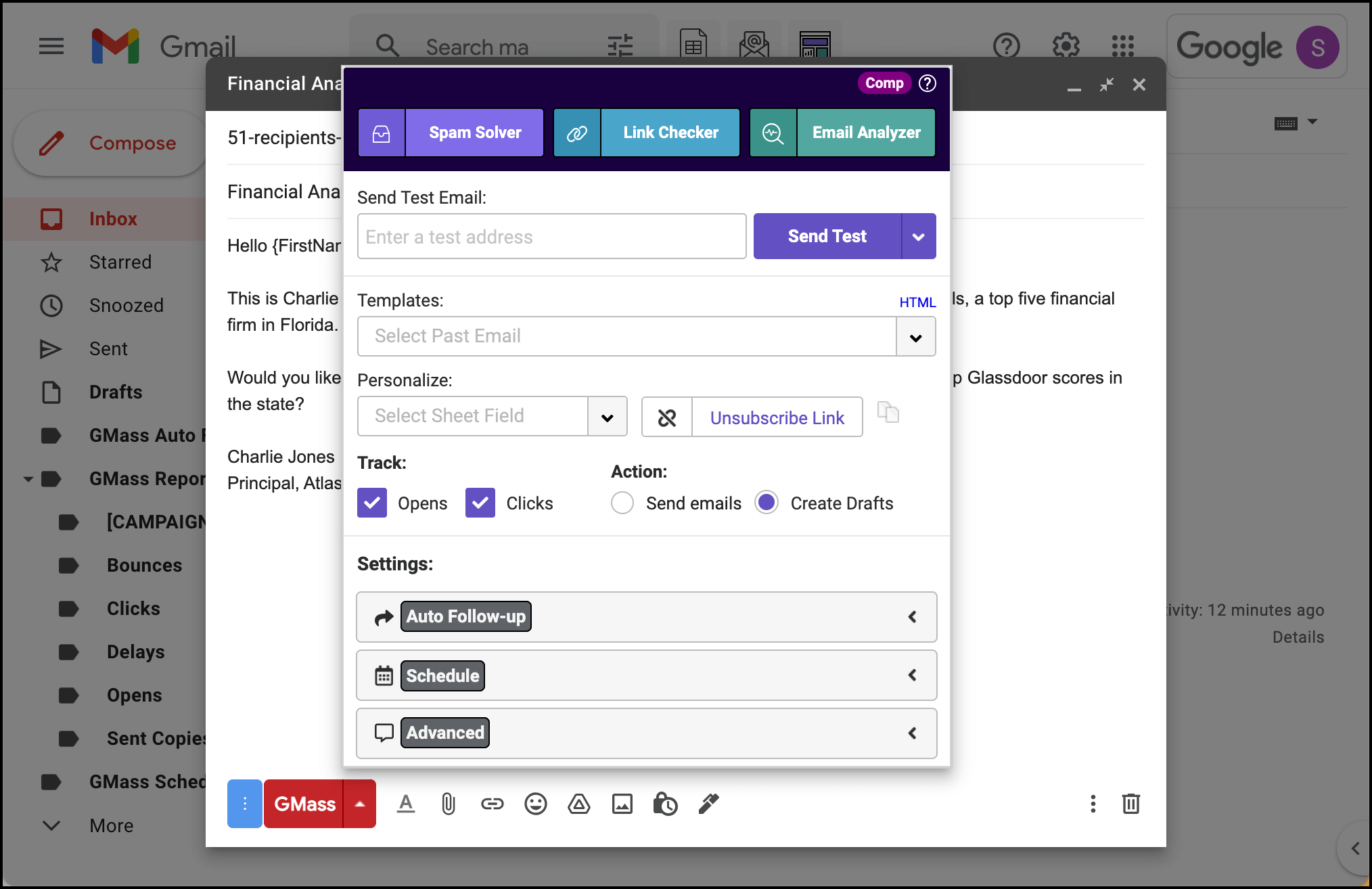
Task: Uncheck the Opens tracking checkbox
Action: [x=372, y=503]
